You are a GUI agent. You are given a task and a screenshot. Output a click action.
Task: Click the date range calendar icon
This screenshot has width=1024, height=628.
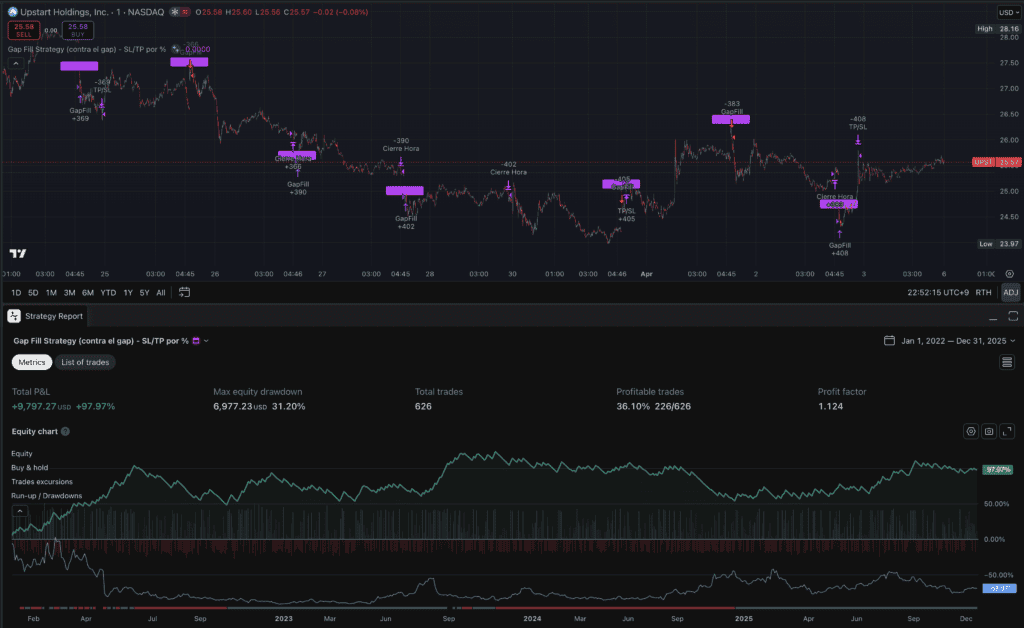point(889,341)
